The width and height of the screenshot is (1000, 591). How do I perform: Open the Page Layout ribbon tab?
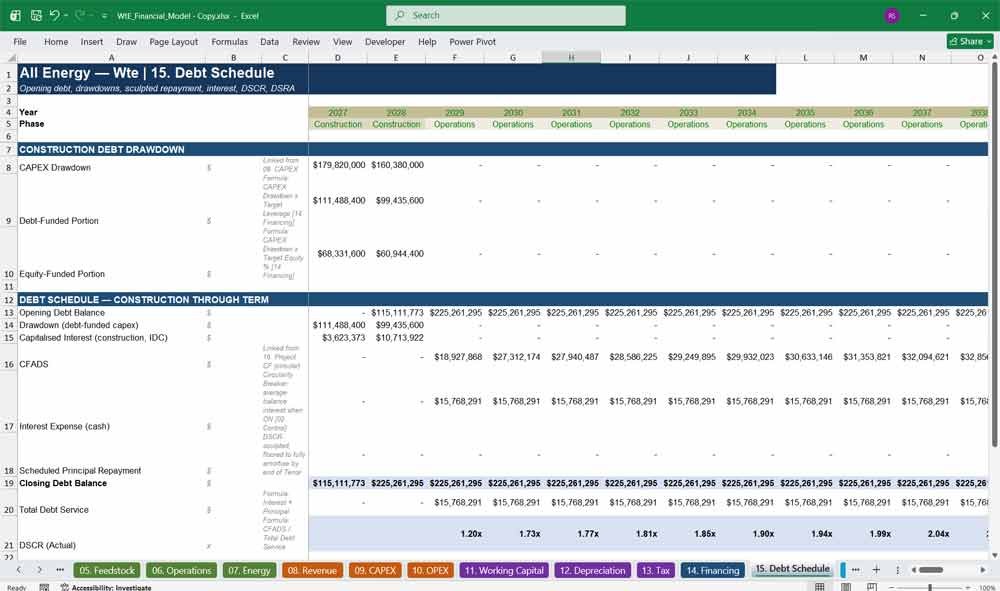click(x=173, y=41)
